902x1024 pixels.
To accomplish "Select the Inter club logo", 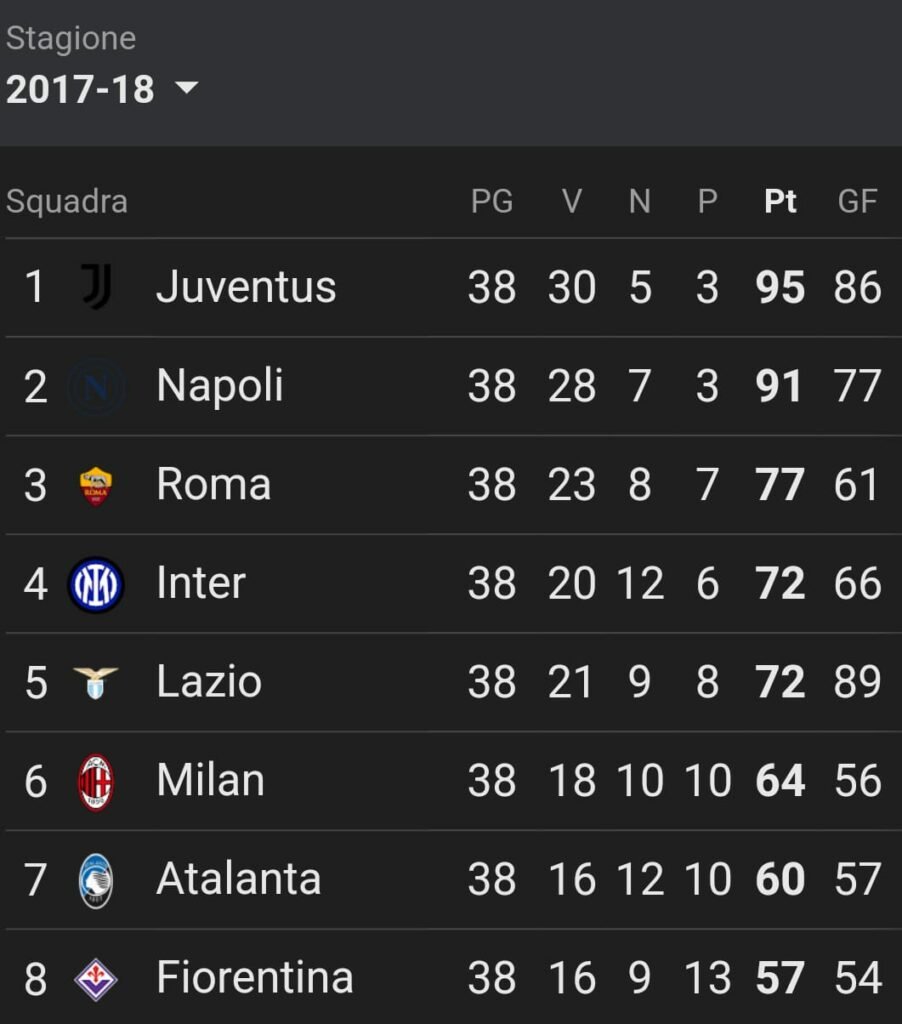I will 96,584.
